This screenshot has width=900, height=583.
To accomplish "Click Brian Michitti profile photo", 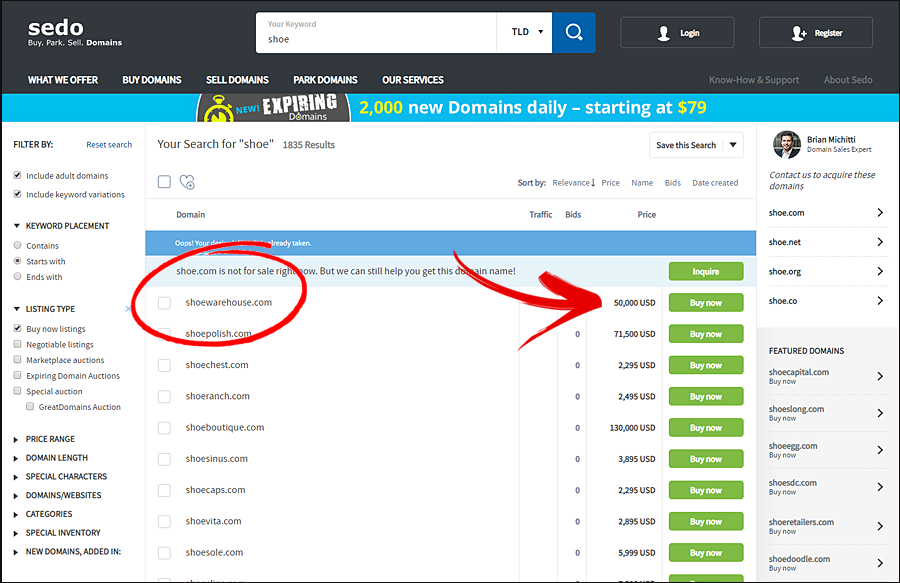I will (786, 145).
